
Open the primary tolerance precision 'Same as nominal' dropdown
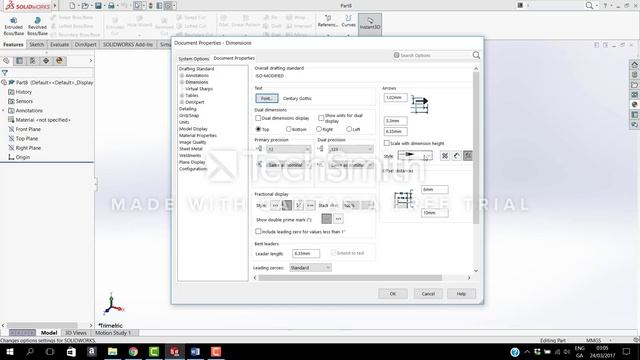[289, 165]
